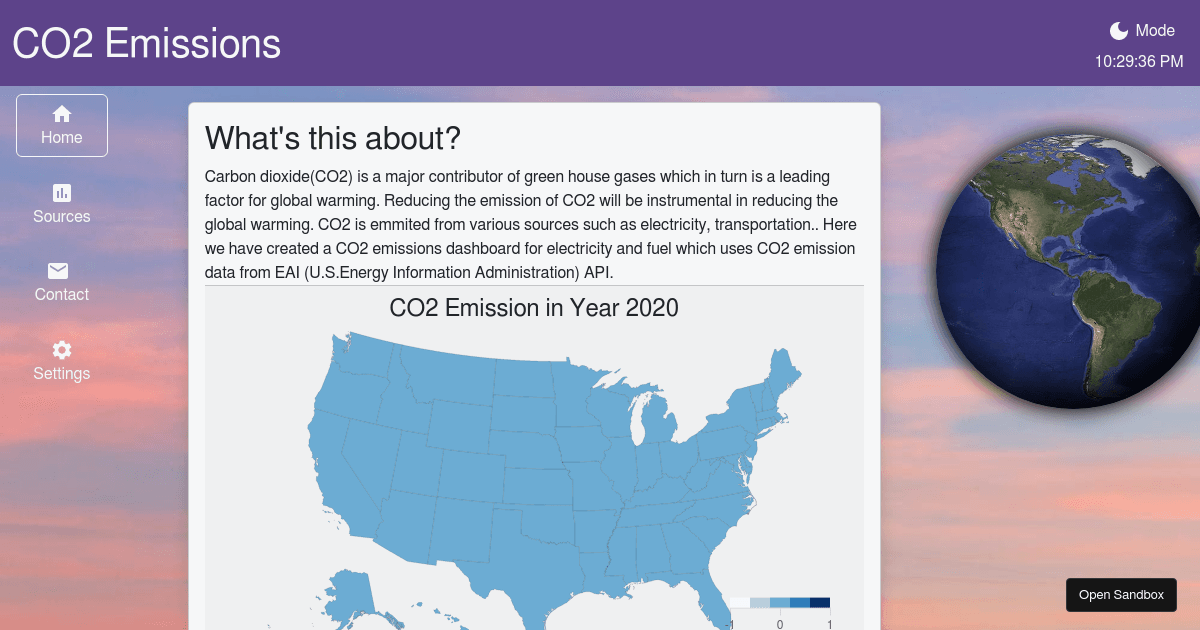This screenshot has width=1200, height=630.
Task: Open the Settings page
Action: [61, 361]
